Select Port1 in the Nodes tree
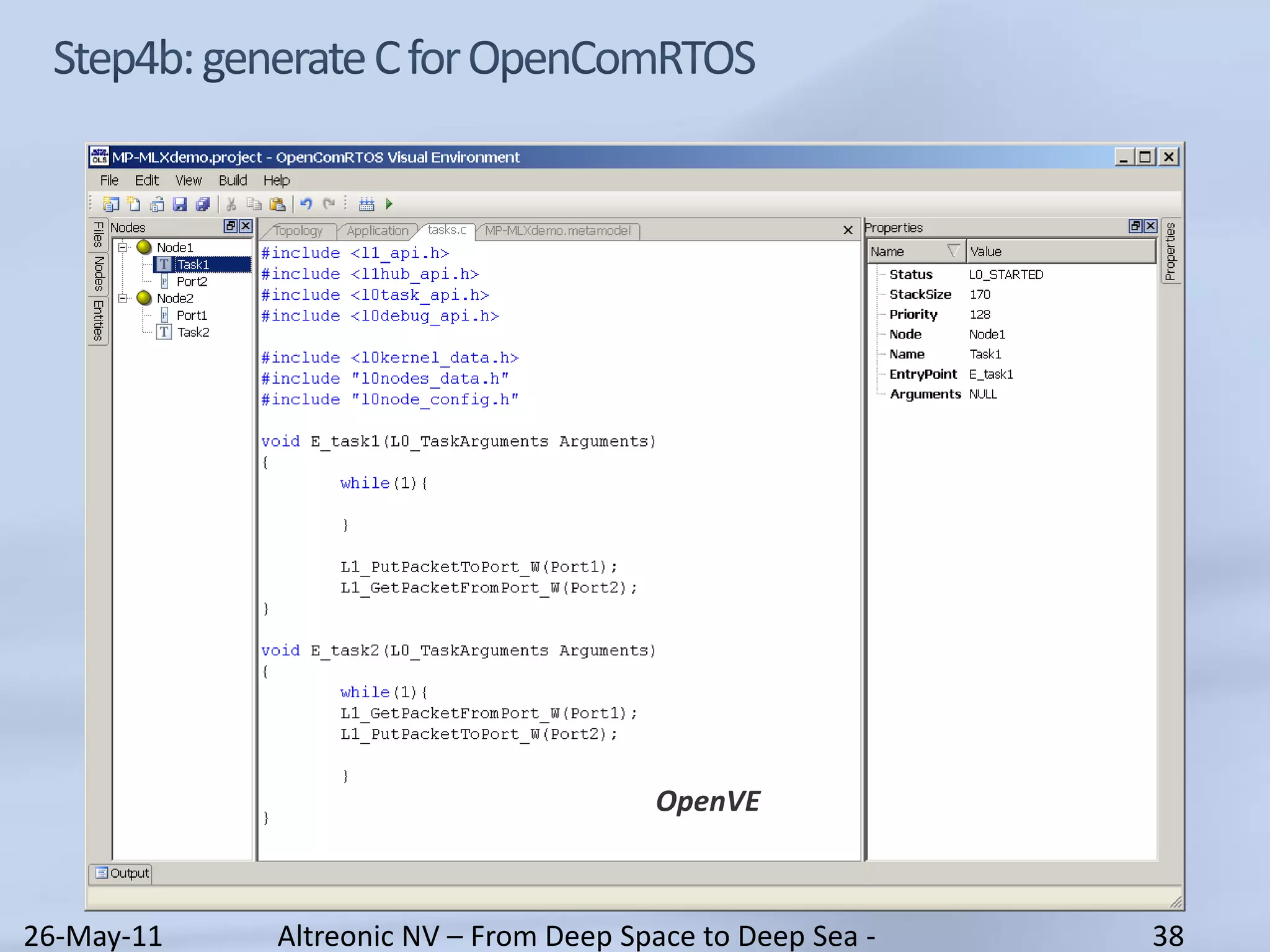The image size is (1270, 952). pyautogui.click(x=192, y=315)
